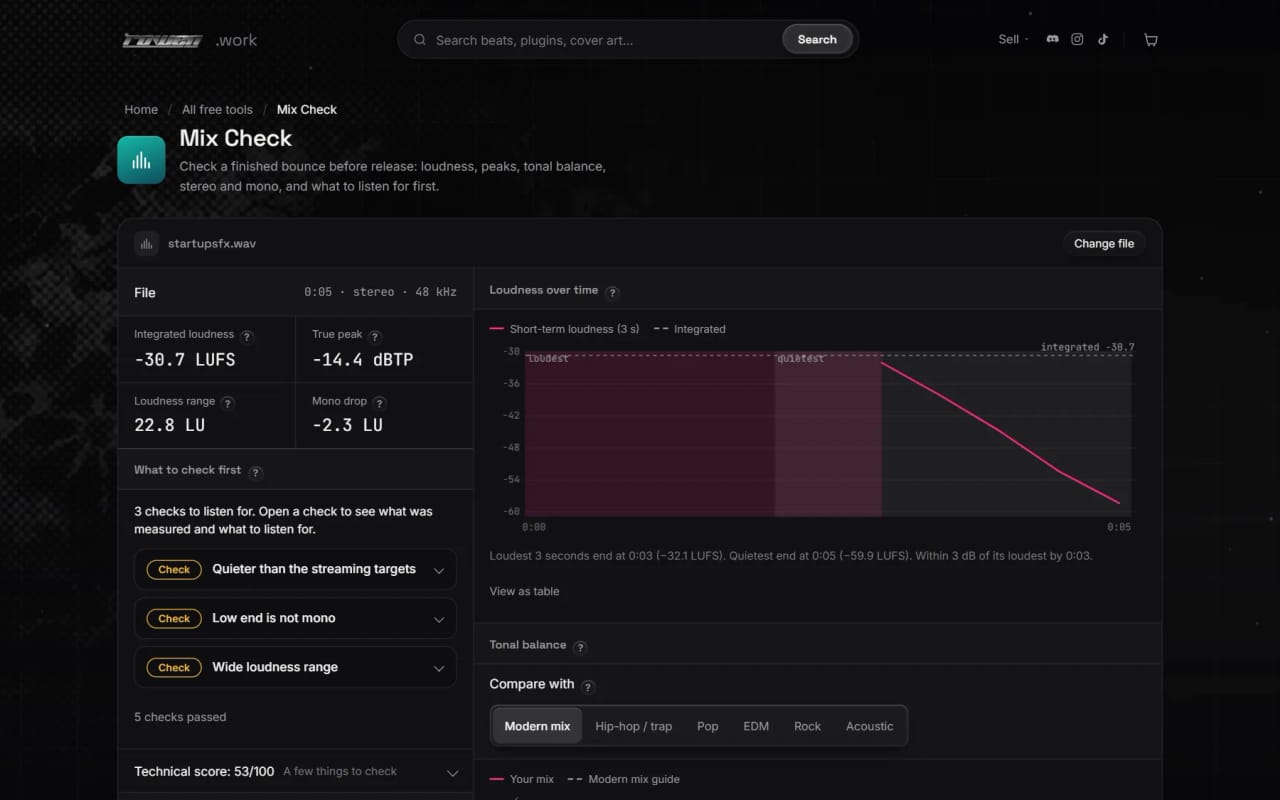Select the Acoustic comparison
The image size is (1280, 800).
(869, 726)
